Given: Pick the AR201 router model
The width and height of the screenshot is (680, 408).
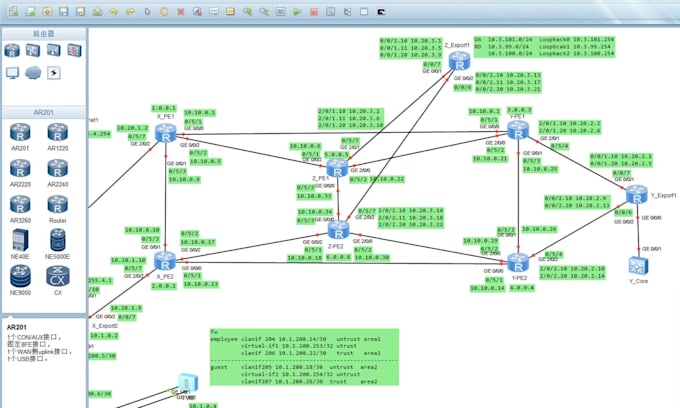Looking at the screenshot, I should point(20,137).
